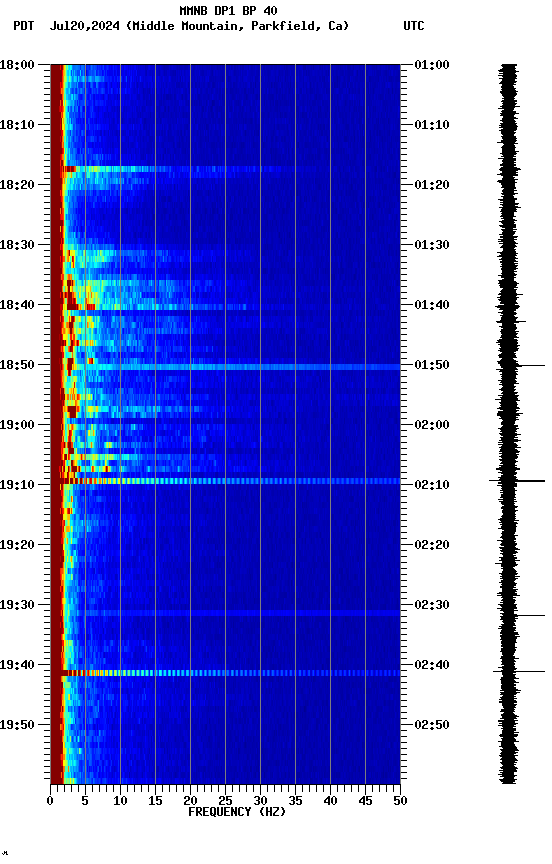The width and height of the screenshot is (552, 864).
Task: Click the 20 Hz axis tick label
Action: [x=190, y=801]
